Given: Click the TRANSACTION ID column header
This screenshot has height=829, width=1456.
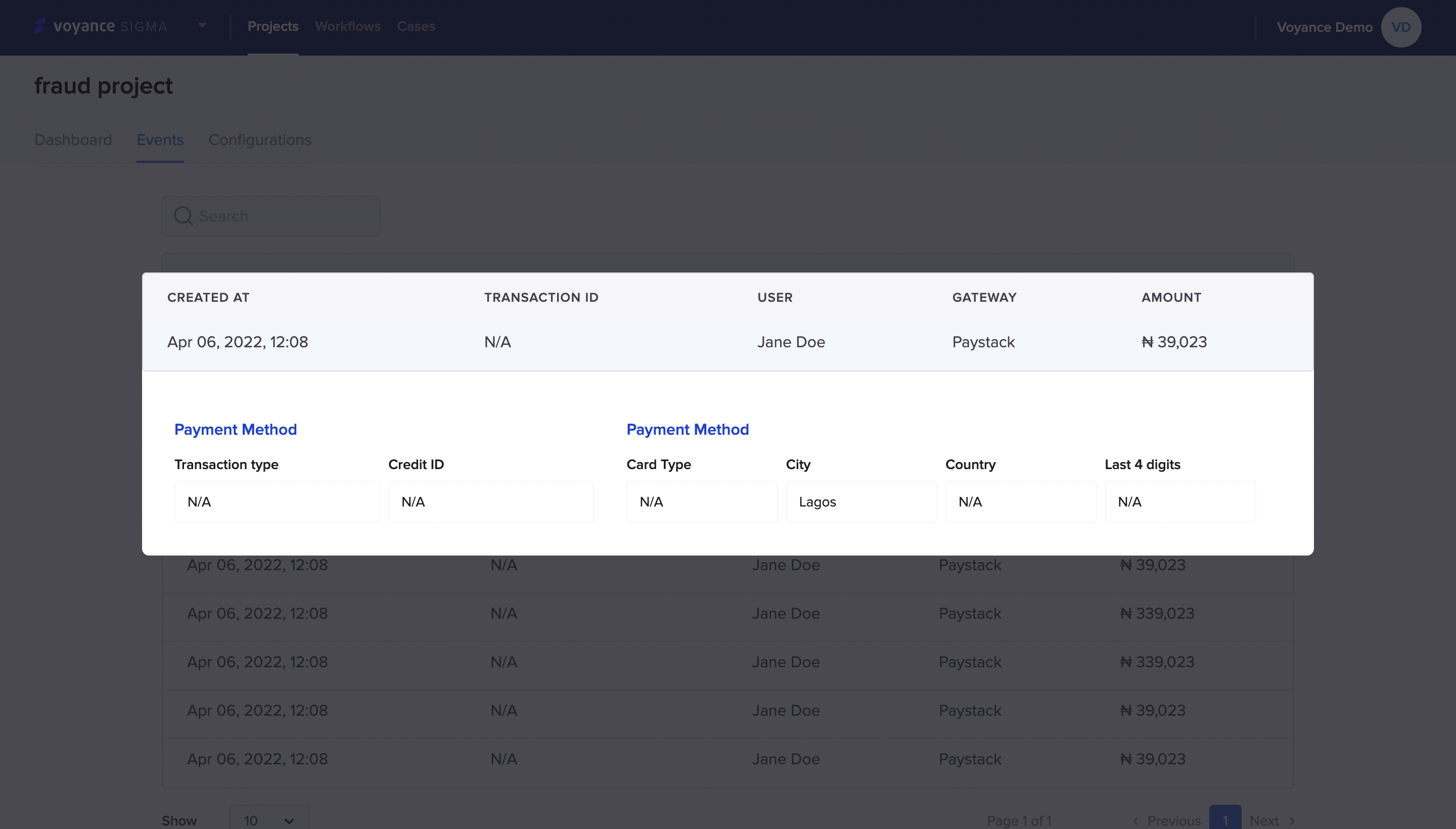Looking at the screenshot, I should pyautogui.click(x=541, y=297).
